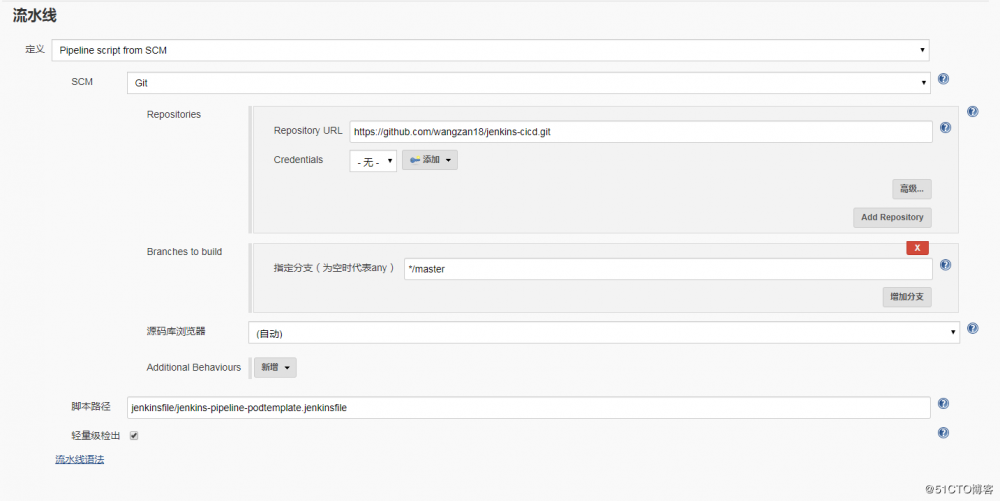This screenshot has height=501, width=1000.
Task: Click the 高级... button
Action: (x=912, y=189)
